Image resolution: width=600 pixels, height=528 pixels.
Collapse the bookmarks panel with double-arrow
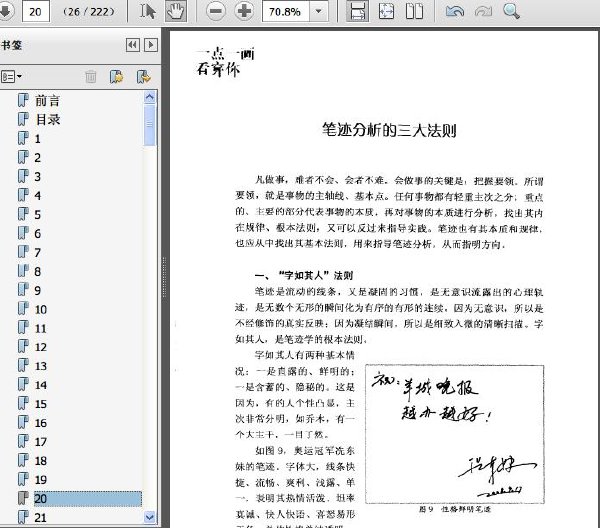tap(133, 45)
